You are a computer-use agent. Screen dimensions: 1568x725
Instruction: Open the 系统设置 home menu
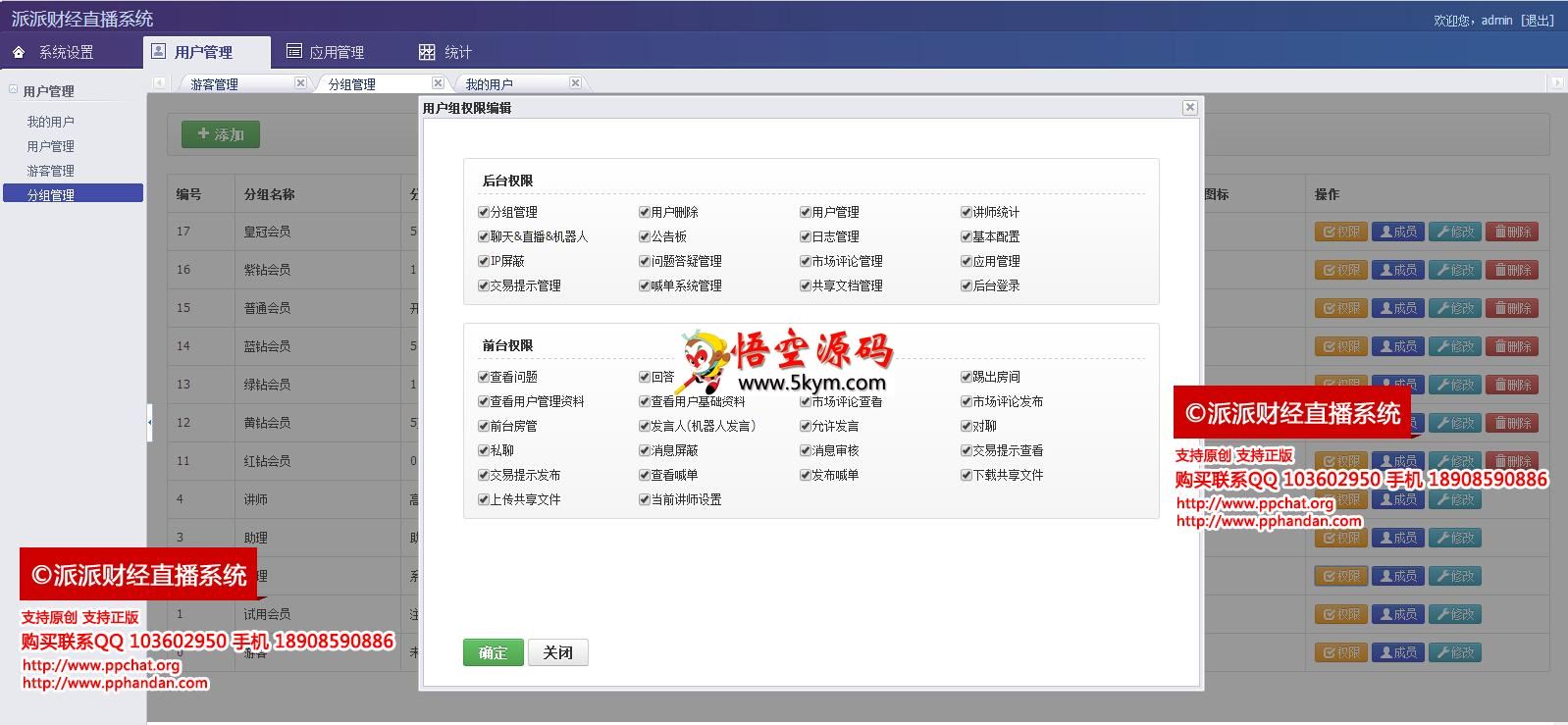coord(53,52)
